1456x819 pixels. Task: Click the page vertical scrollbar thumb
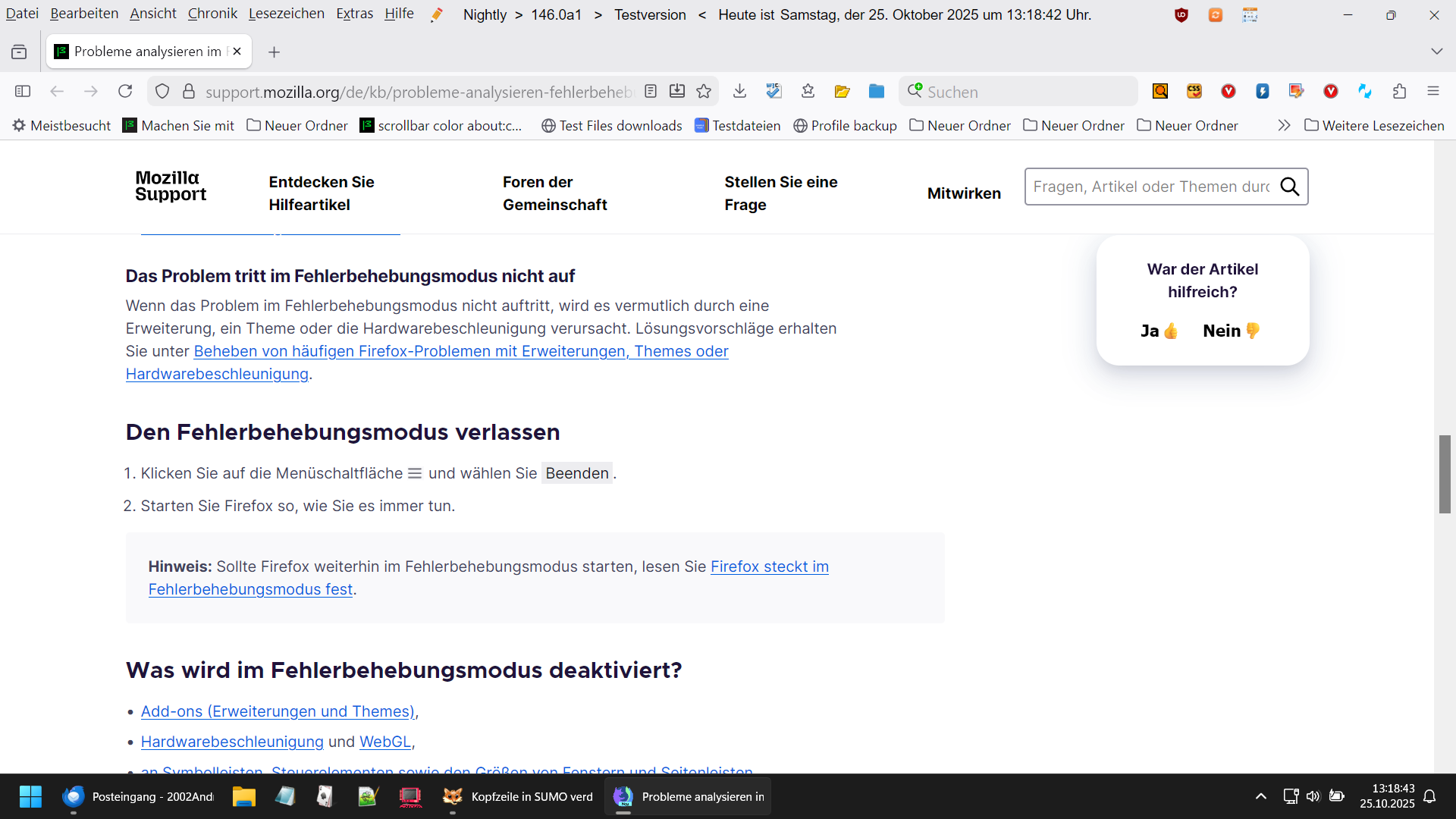[x=1445, y=474]
